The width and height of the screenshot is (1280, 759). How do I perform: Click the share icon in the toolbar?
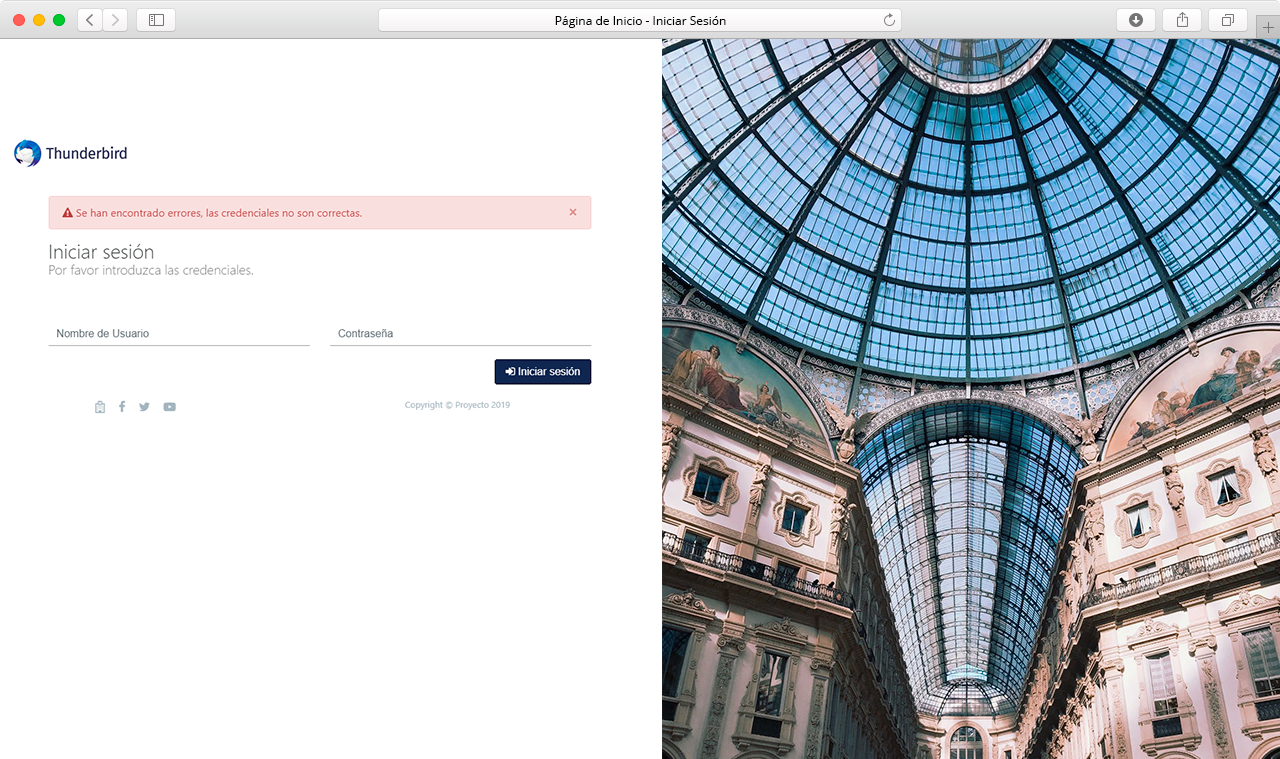click(x=1181, y=19)
